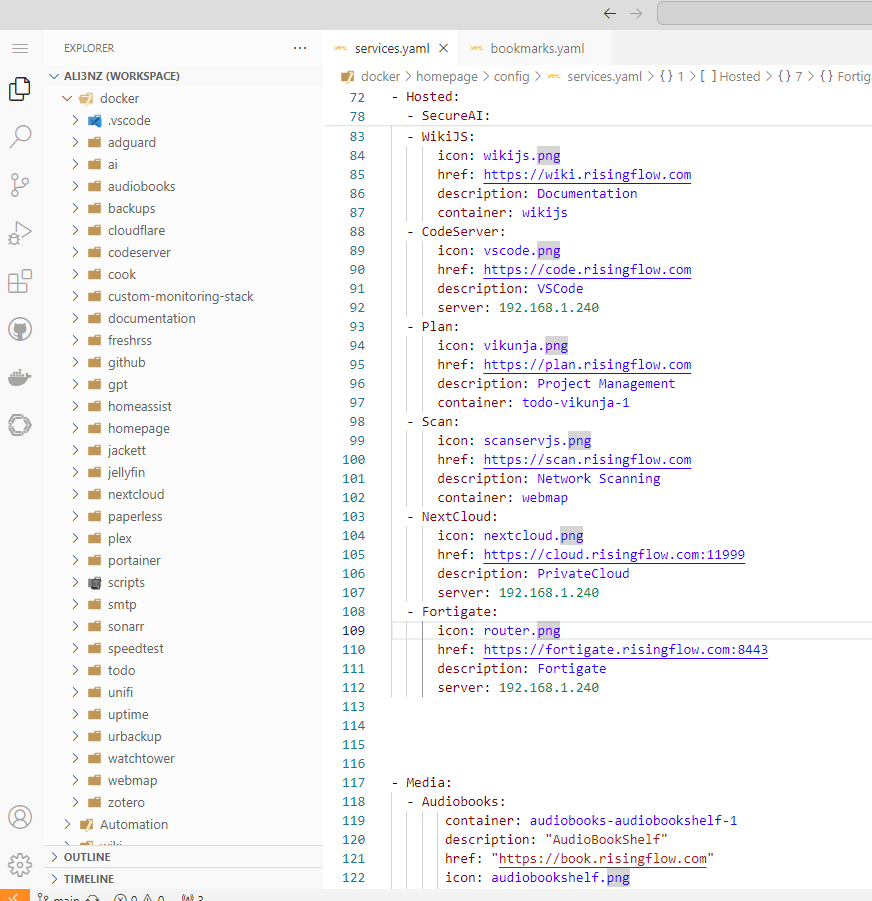Image resolution: width=872 pixels, height=901 pixels.
Task: Open the Manage settings gear icon
Action: [20, 865]
